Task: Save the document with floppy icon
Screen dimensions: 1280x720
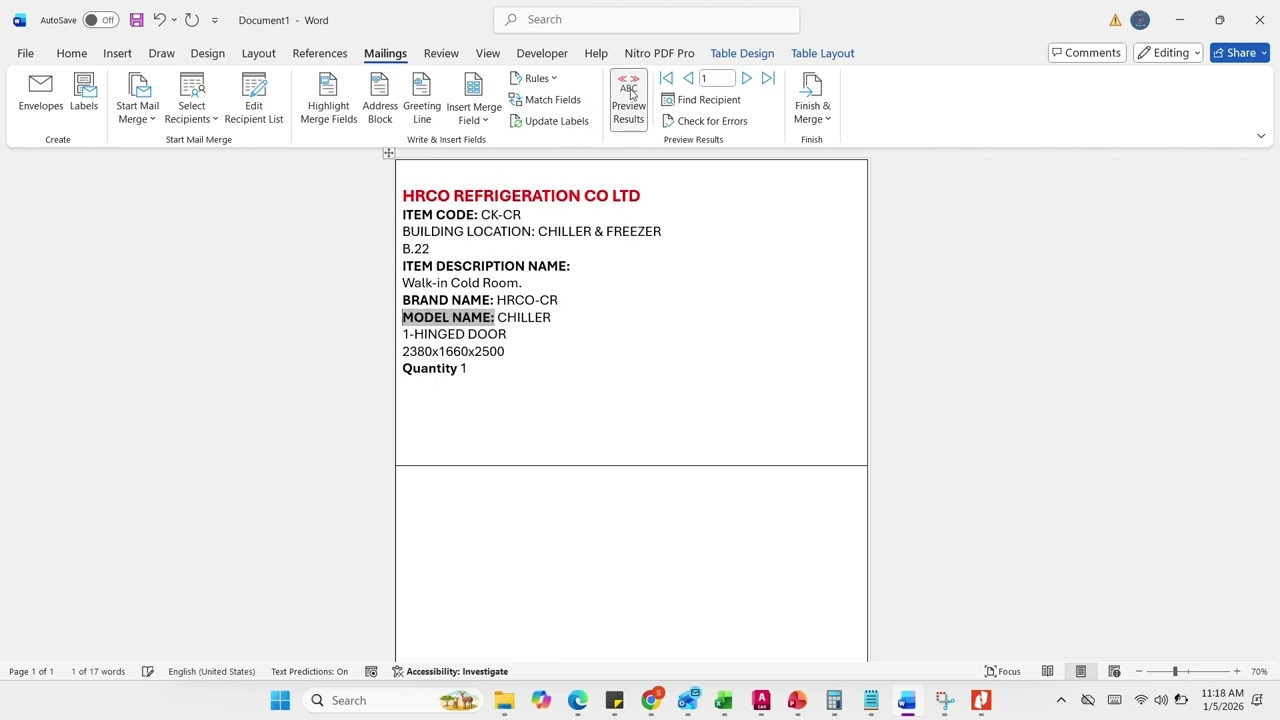Action: point(136,20)
